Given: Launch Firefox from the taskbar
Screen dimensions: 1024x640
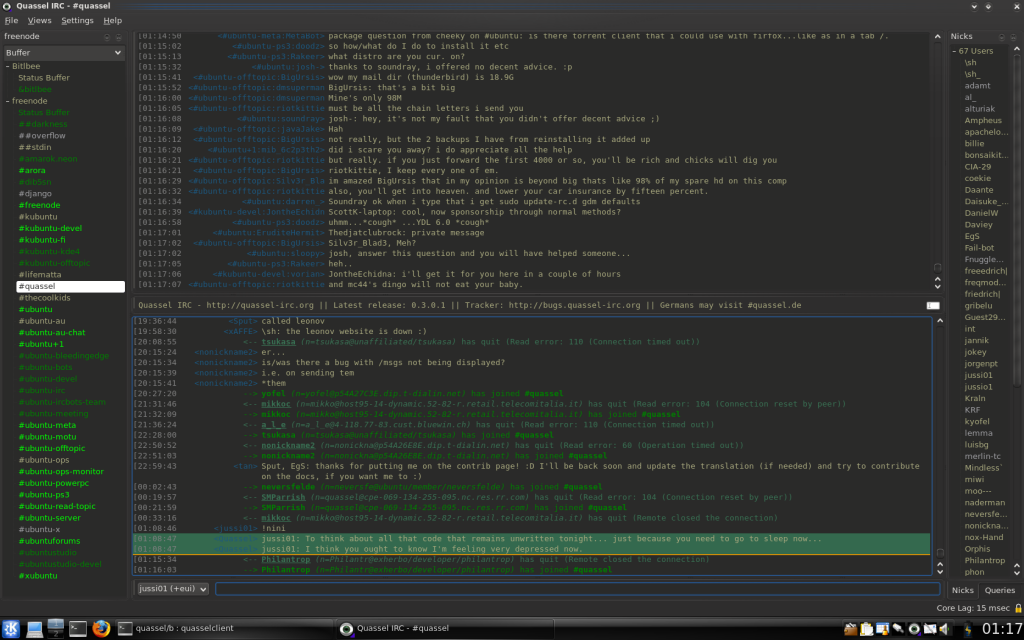Looking at the screenshot, I should click(x=100, y=628).
